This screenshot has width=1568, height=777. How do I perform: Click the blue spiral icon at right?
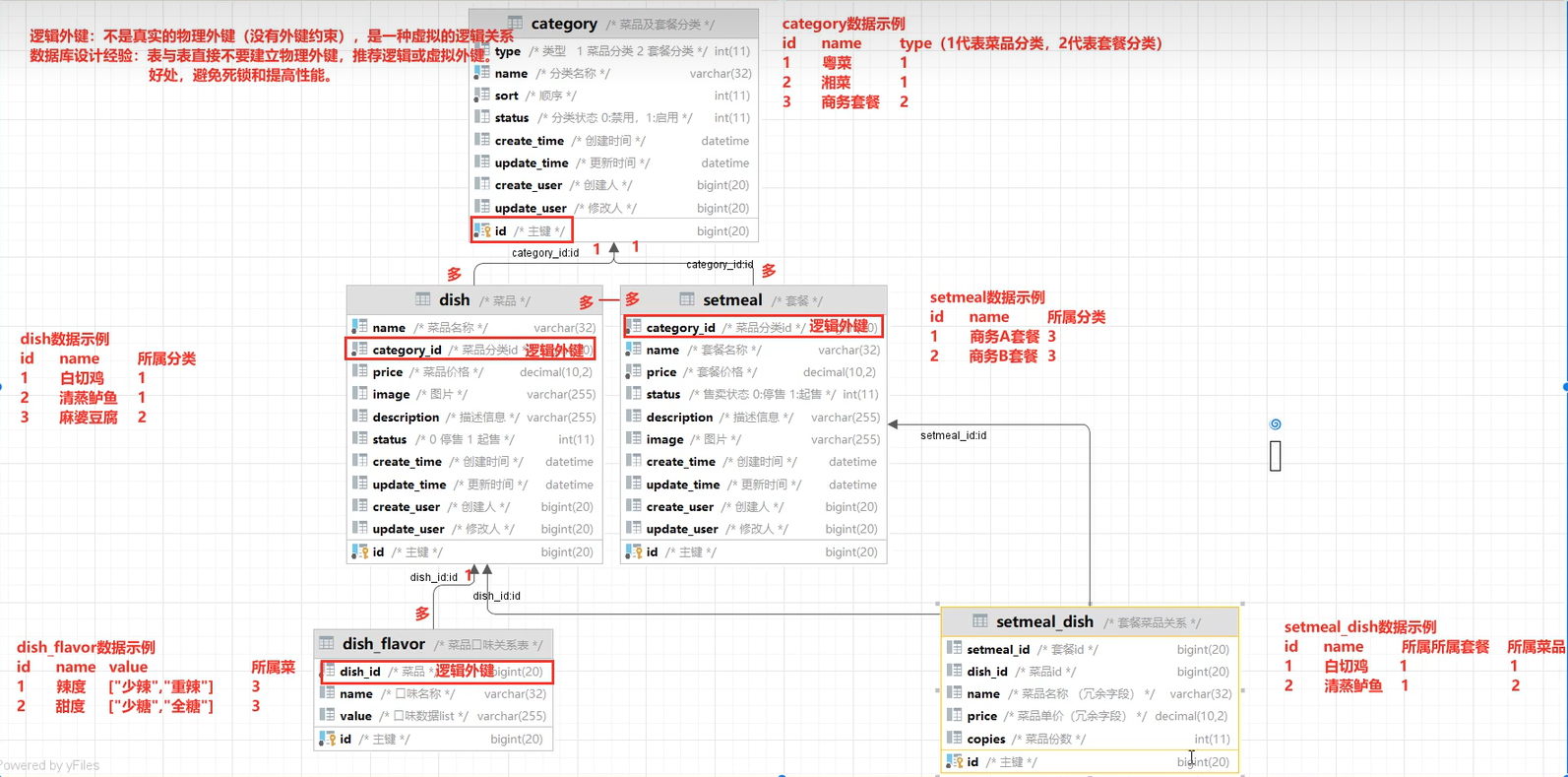click(1276, 424)
